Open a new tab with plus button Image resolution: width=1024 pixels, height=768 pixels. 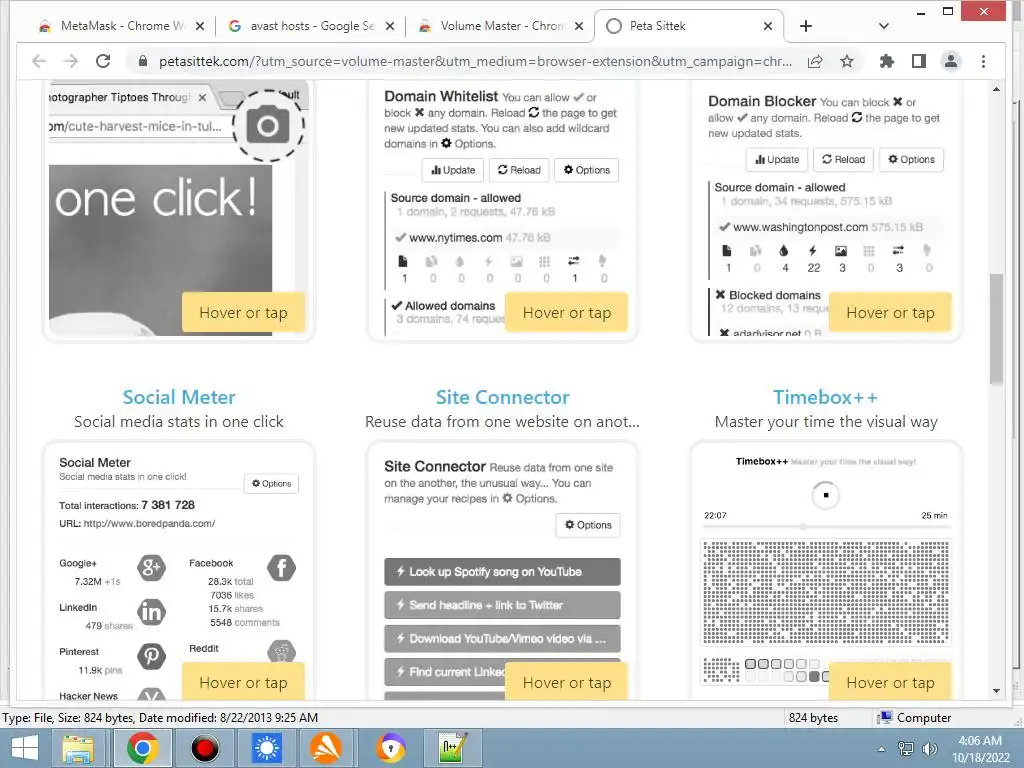(806, 26)
